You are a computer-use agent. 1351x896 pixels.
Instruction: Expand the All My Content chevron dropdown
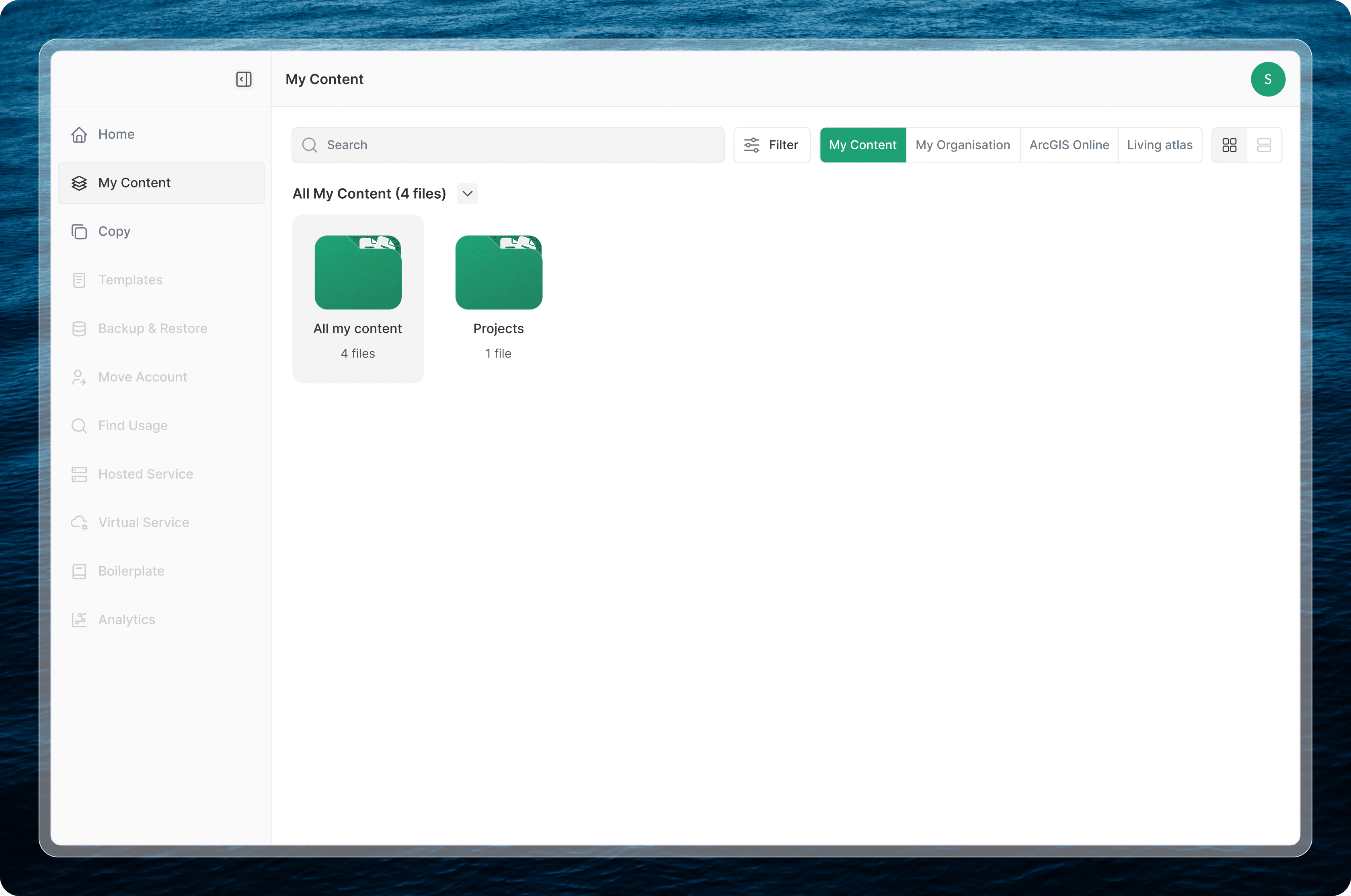(467, 194)
